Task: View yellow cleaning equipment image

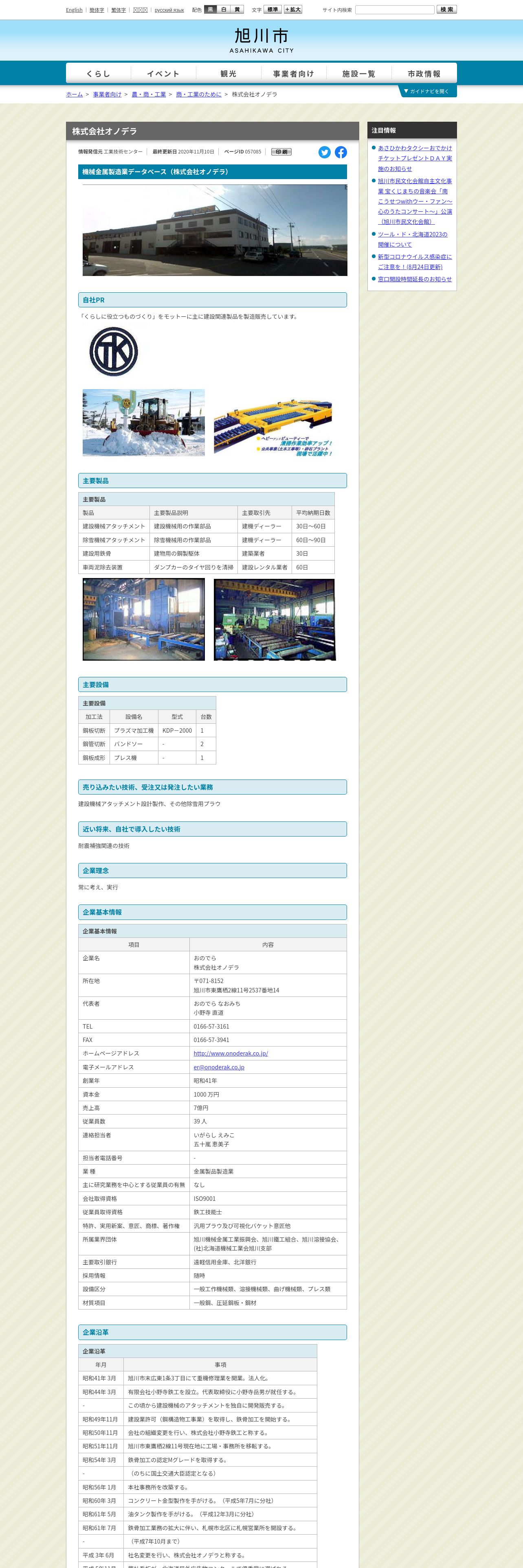Action: click(x=273, y=427)
